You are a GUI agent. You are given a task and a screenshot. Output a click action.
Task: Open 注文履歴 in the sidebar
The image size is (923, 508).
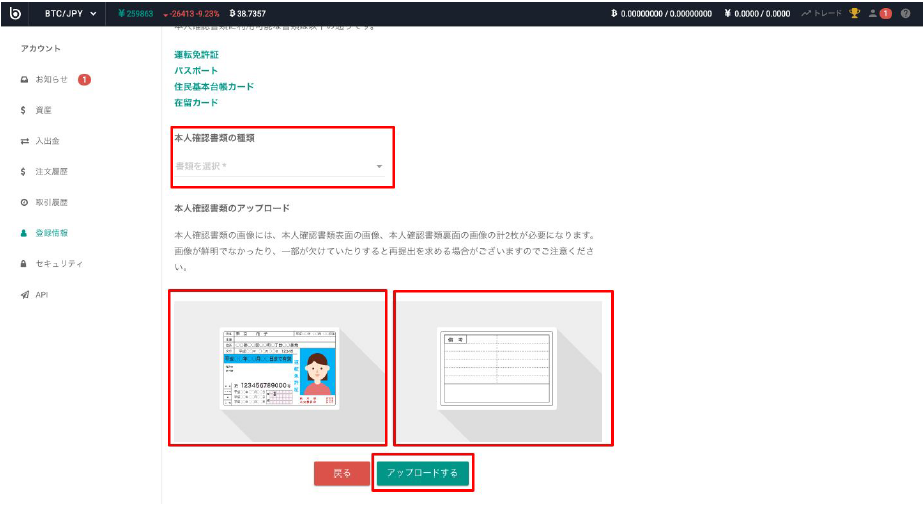click(x=51, y=171)
